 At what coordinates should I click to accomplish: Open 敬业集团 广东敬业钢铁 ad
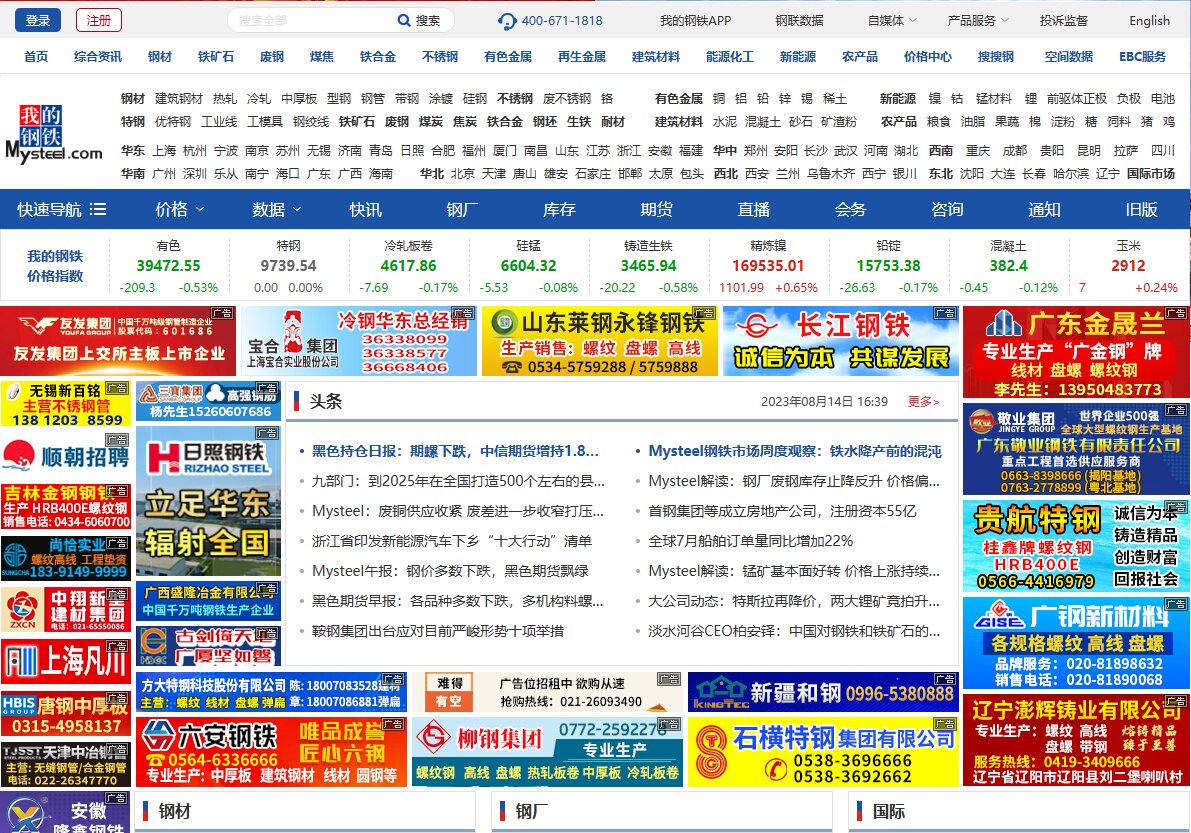(1076, 450)
